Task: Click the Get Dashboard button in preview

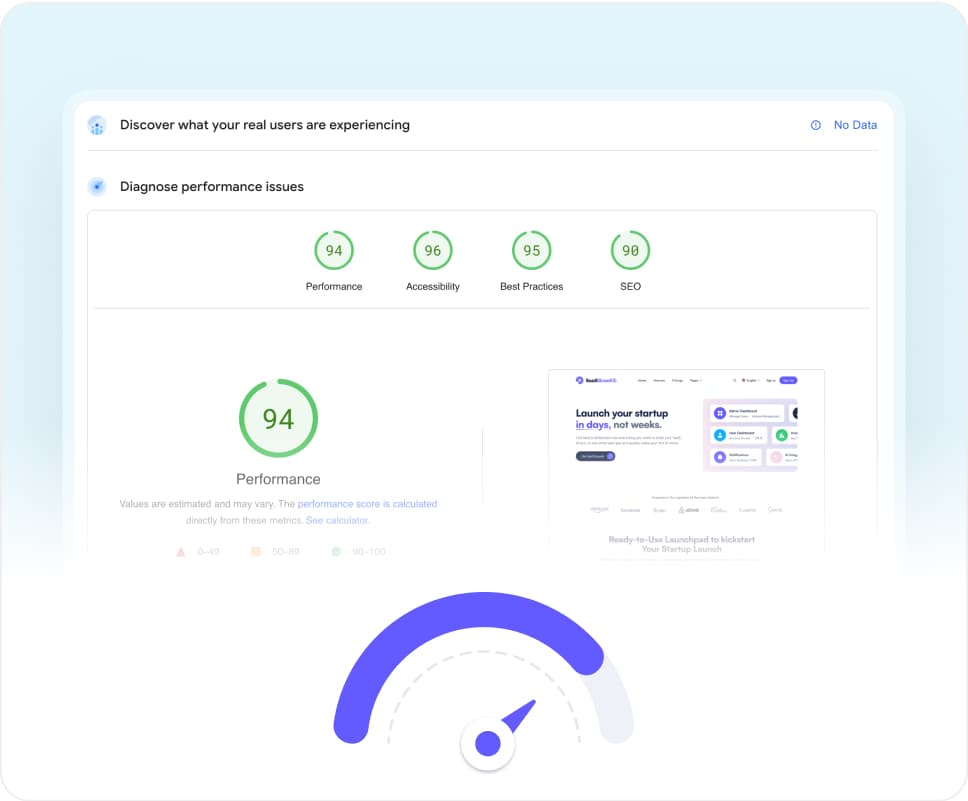Action: point(595,456)
